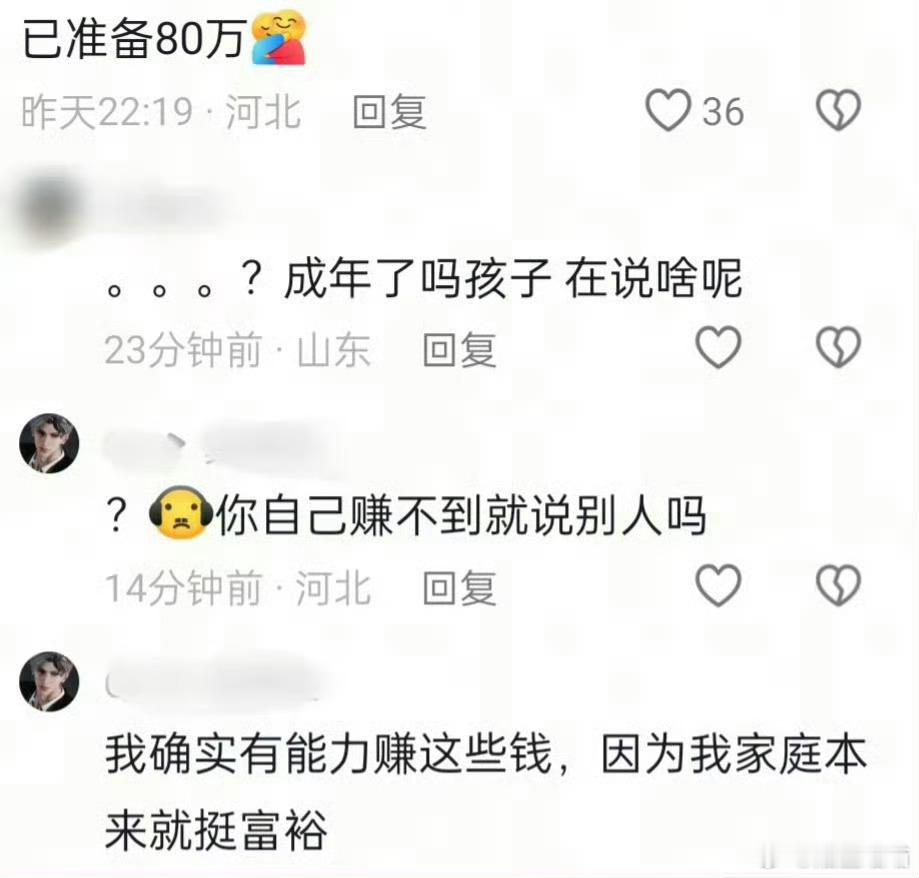This screenshot has width=919, height=878.
Task: Dislike the "你自己赚不到就说别人吗" comment
Action: (839, 586)
